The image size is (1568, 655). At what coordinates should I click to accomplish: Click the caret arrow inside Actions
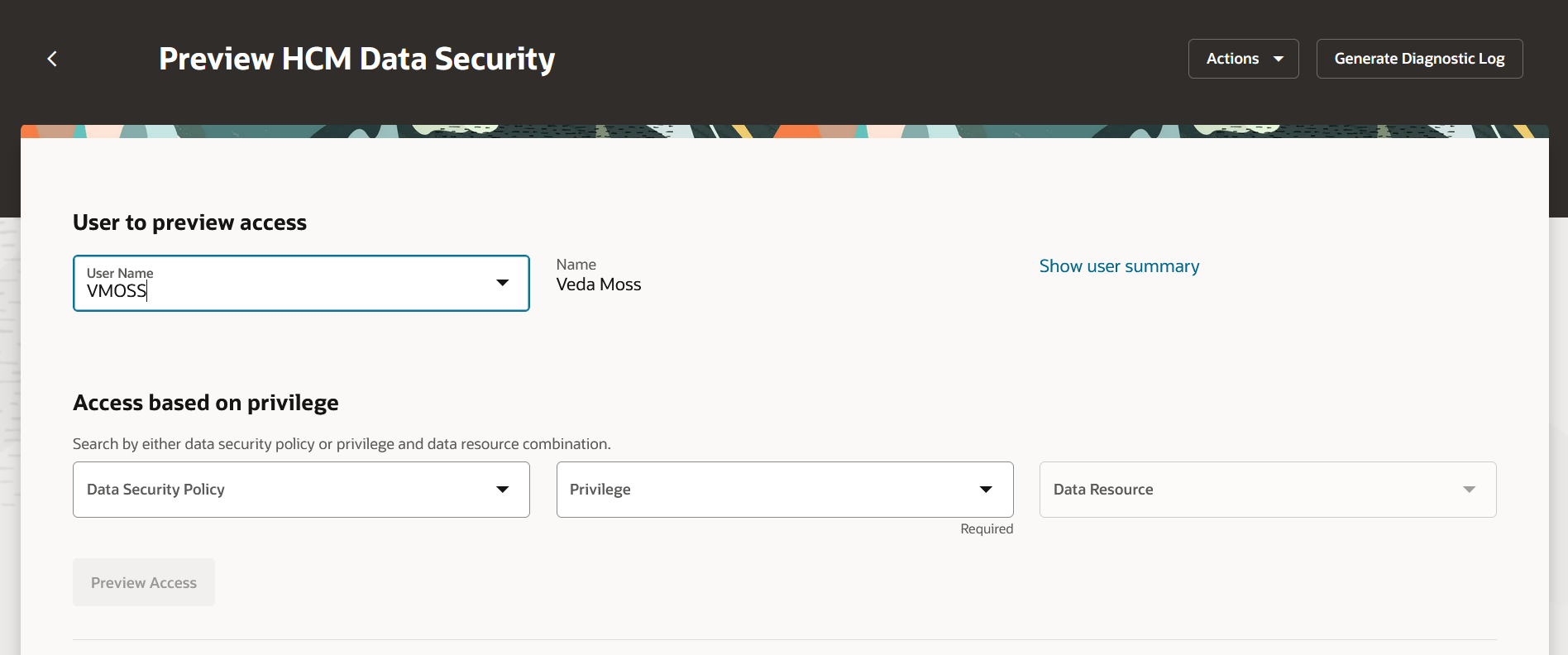click(1279, 59)
